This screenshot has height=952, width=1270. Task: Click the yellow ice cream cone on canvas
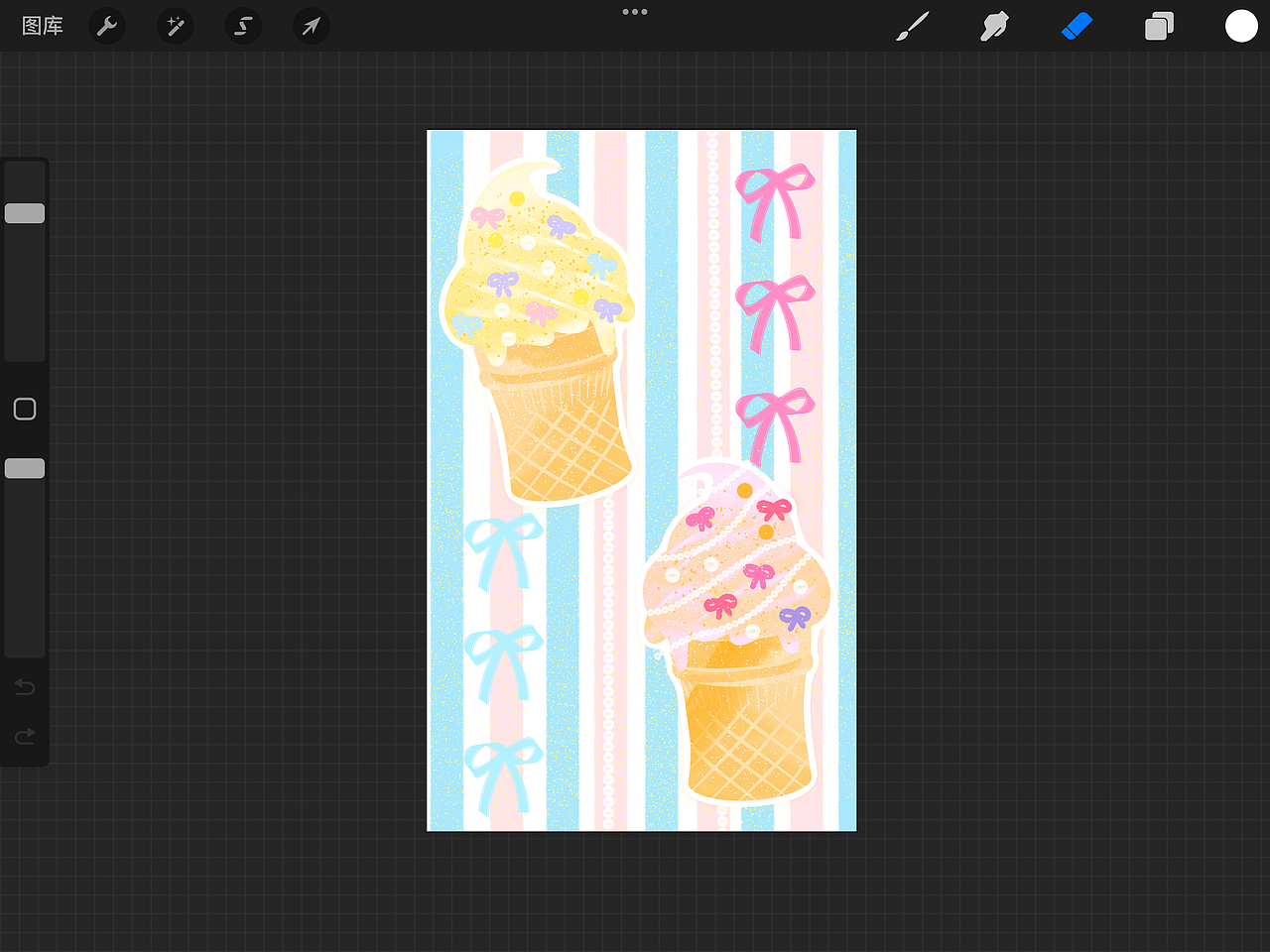537,332
